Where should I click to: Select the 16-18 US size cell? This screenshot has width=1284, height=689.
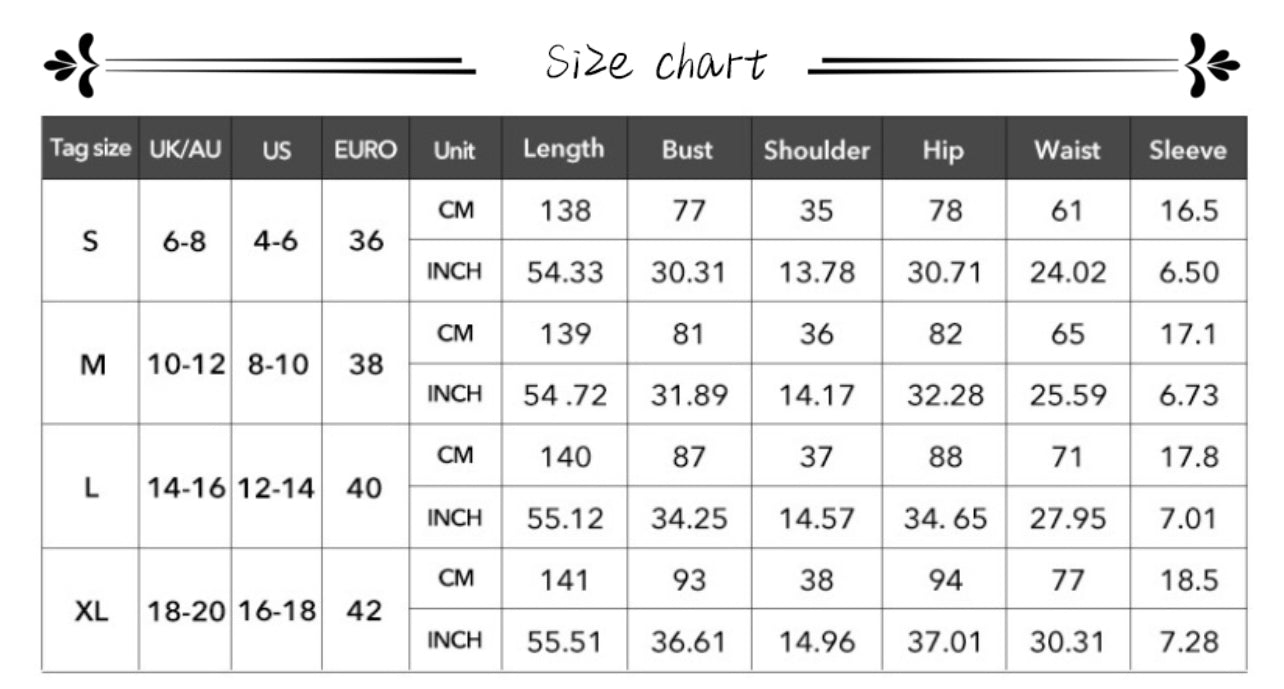[277, 610]
